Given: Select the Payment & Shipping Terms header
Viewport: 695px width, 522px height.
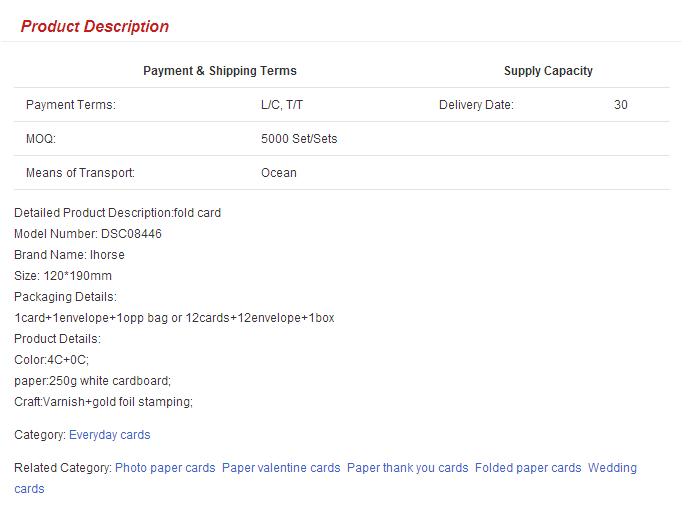Looking at the screenshot, I should click(x=220, y=71).
